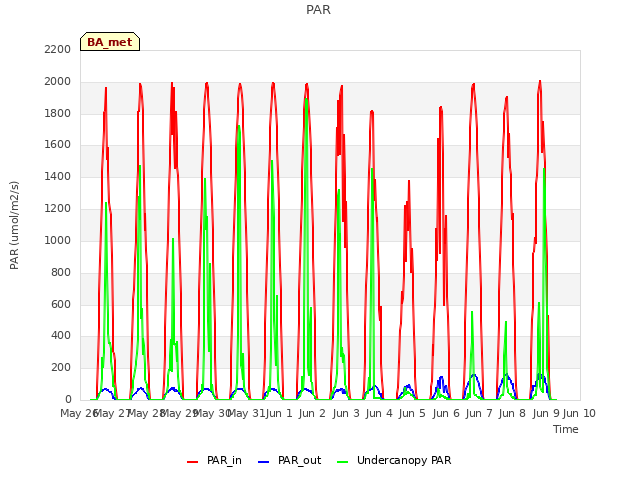Click the 2200 y-axis tick value
This screenshot has width=640, height=480.
pos(58,49)
